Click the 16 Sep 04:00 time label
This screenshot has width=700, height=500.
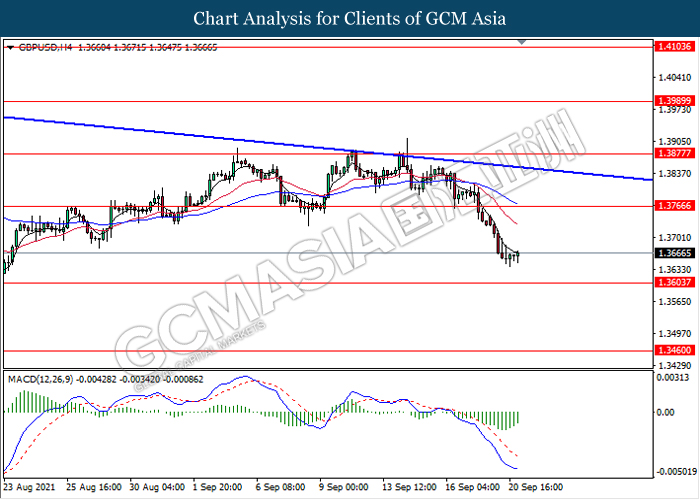click(473, 487)
